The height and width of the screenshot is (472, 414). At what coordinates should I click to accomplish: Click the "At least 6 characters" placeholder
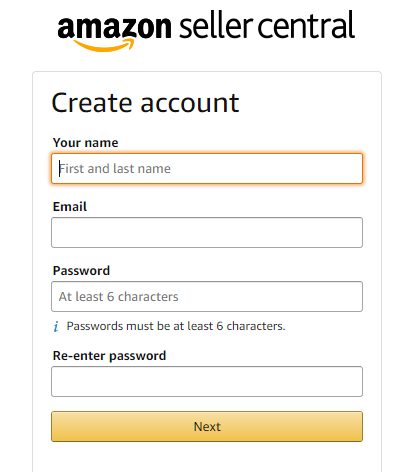[119, 297]
